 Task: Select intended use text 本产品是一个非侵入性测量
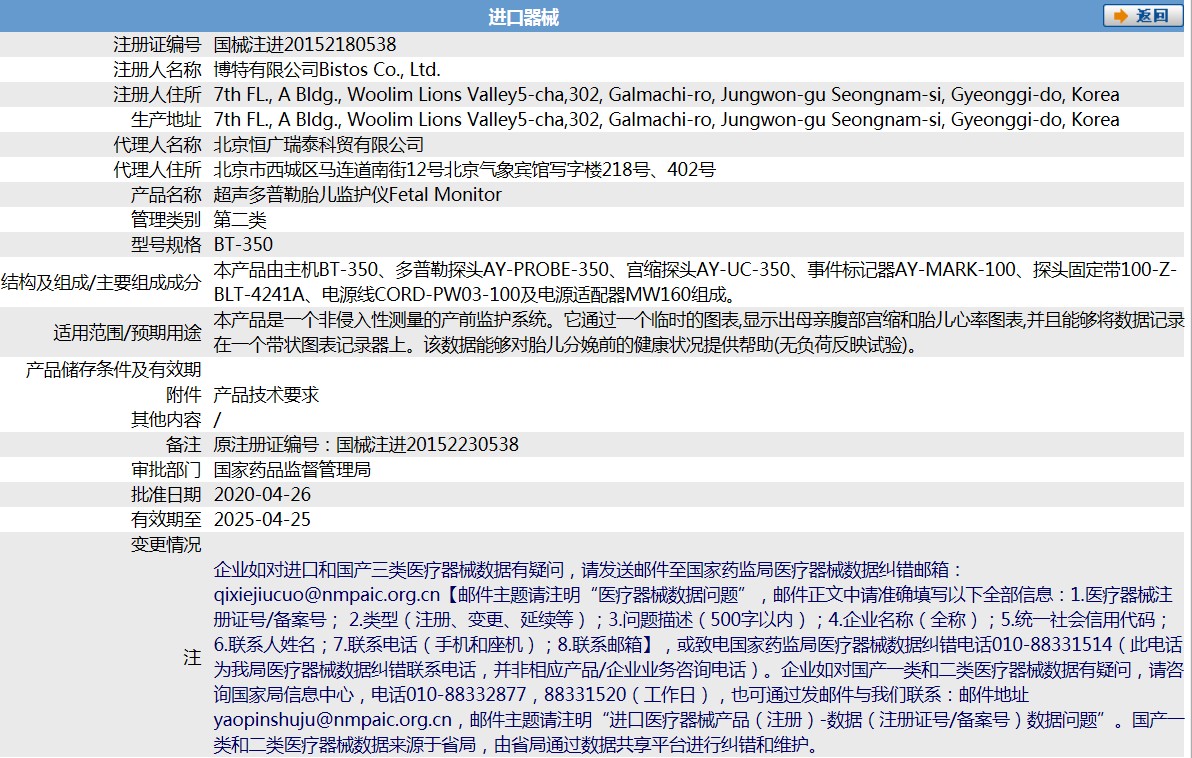(x=699, y=332)
